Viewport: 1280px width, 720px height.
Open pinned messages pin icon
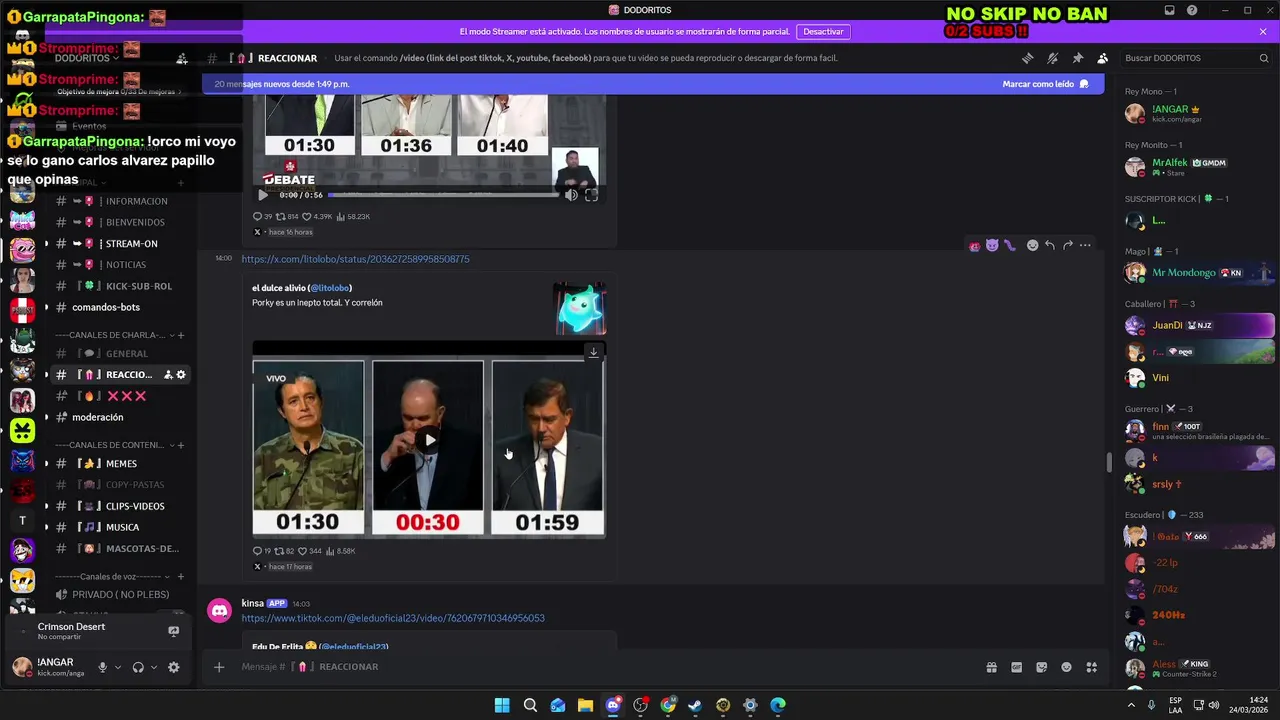click(1077, 58)
